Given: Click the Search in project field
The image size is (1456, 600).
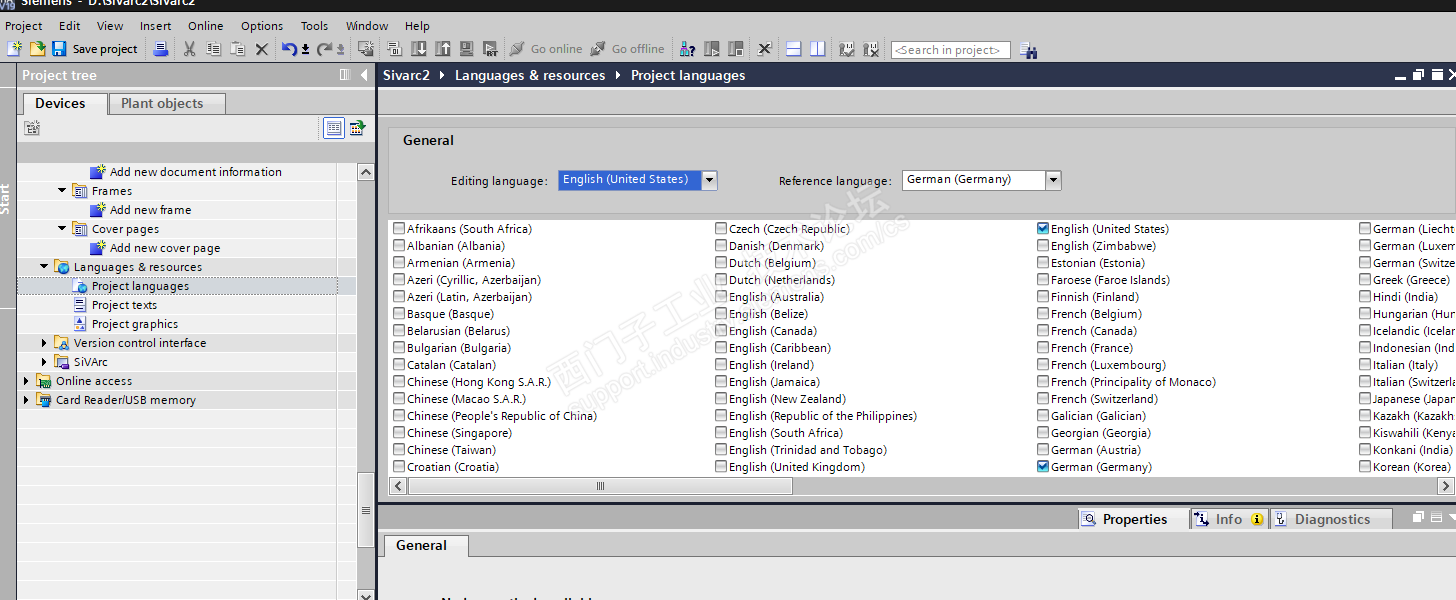Looking at the screenshot, I should coord(951,50).
